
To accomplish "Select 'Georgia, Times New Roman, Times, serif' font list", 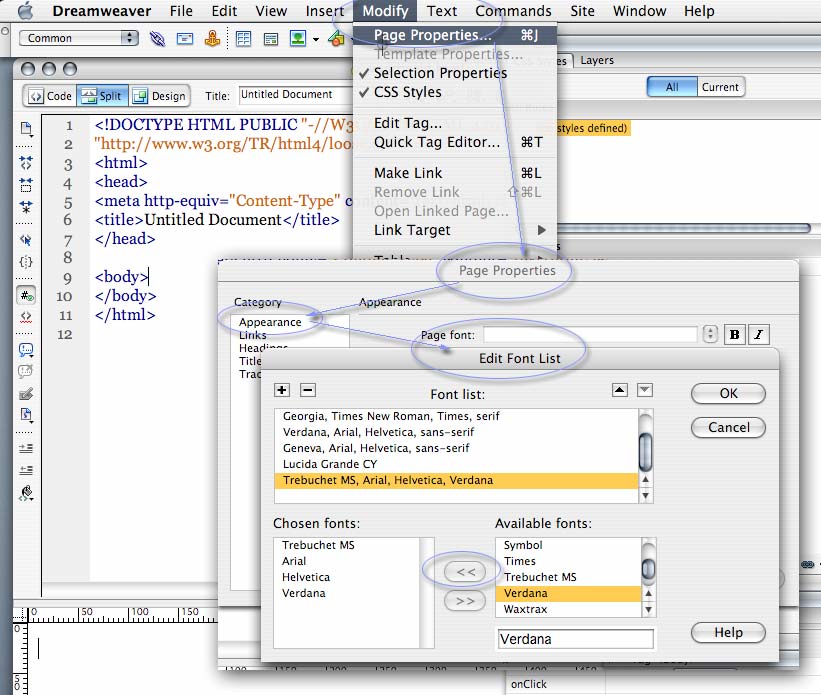I will 456,416.
